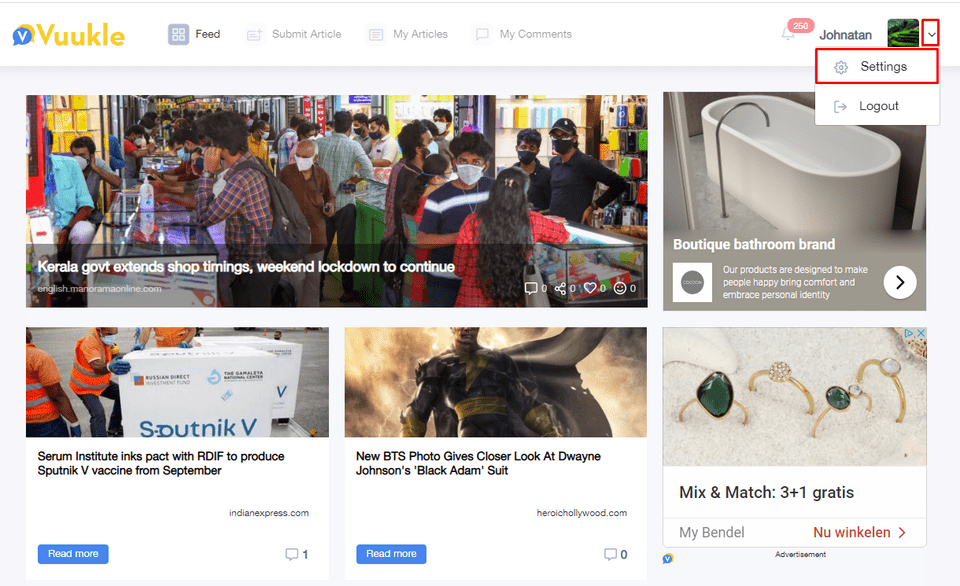
Task: Open comments on the Sputnik V article card
Action: tap(291, 554)
